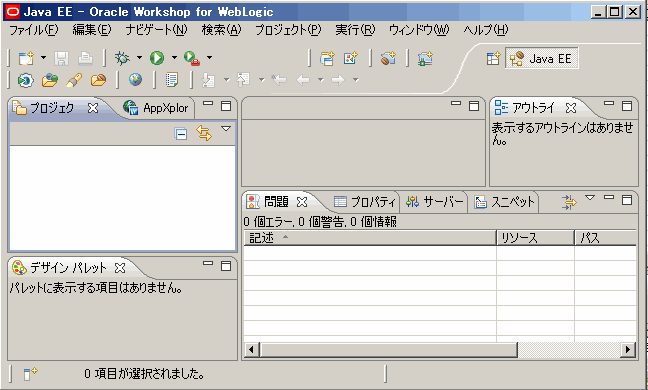
Task: Open the ファイル(F) menu
Action: [x=34, y=30]
